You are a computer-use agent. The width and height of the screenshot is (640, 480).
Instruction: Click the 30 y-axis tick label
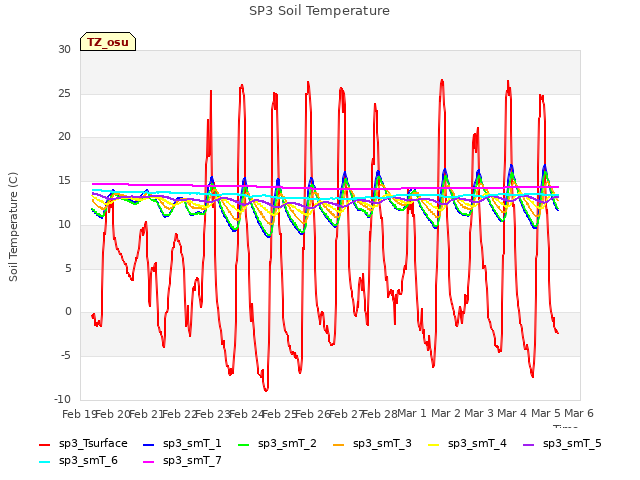pos(64,49)
